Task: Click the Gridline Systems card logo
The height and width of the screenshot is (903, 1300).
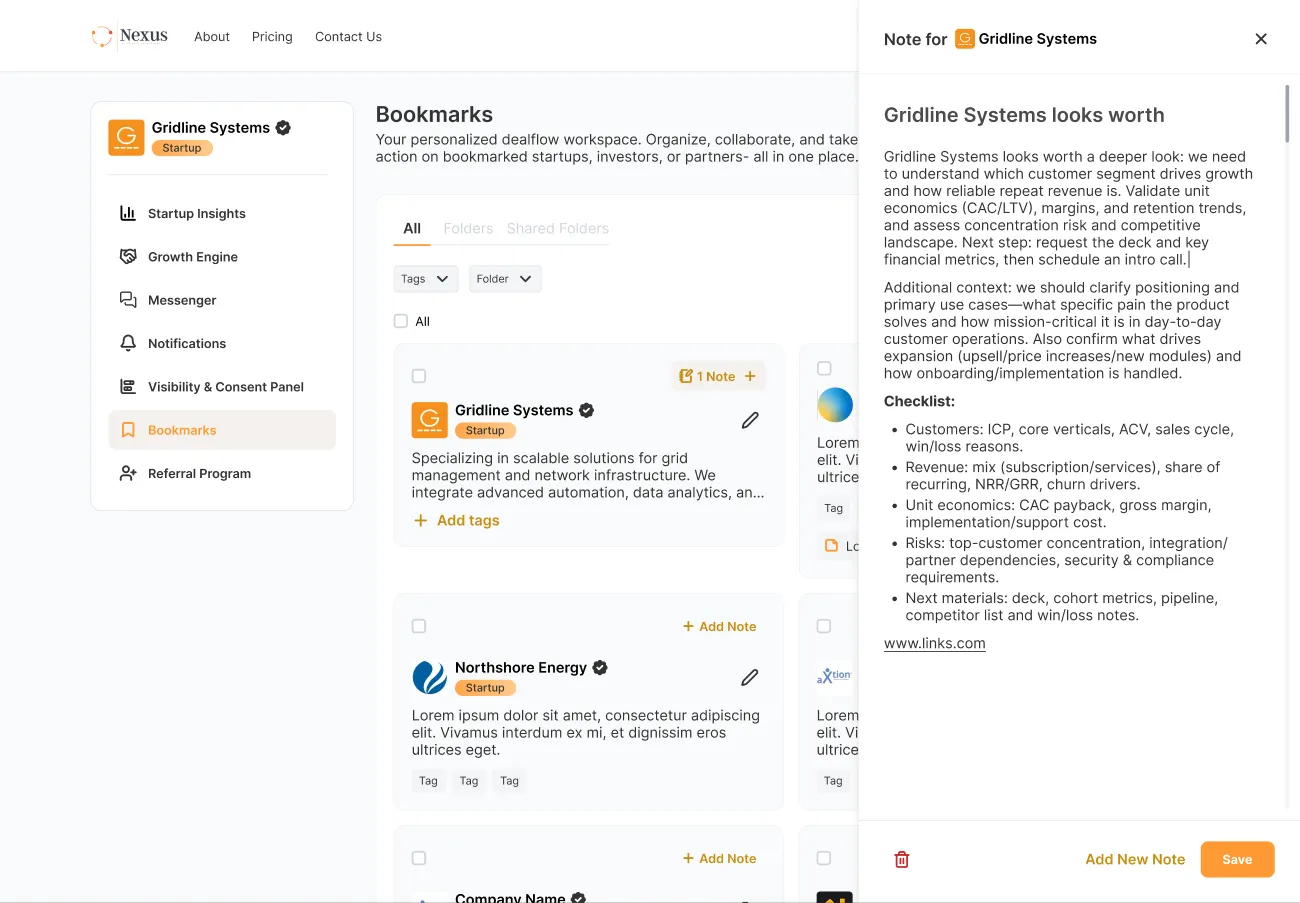Action: (430, 420)
